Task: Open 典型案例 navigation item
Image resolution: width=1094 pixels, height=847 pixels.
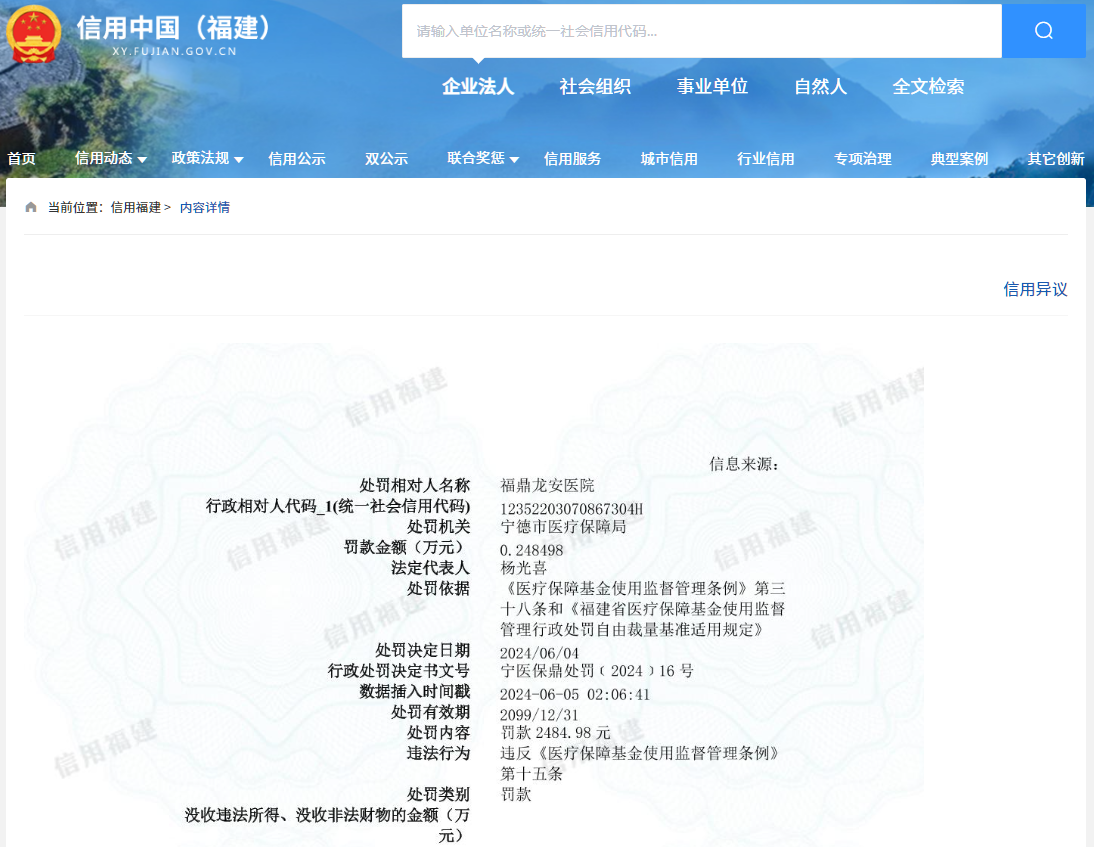Action: click(959, 159)
